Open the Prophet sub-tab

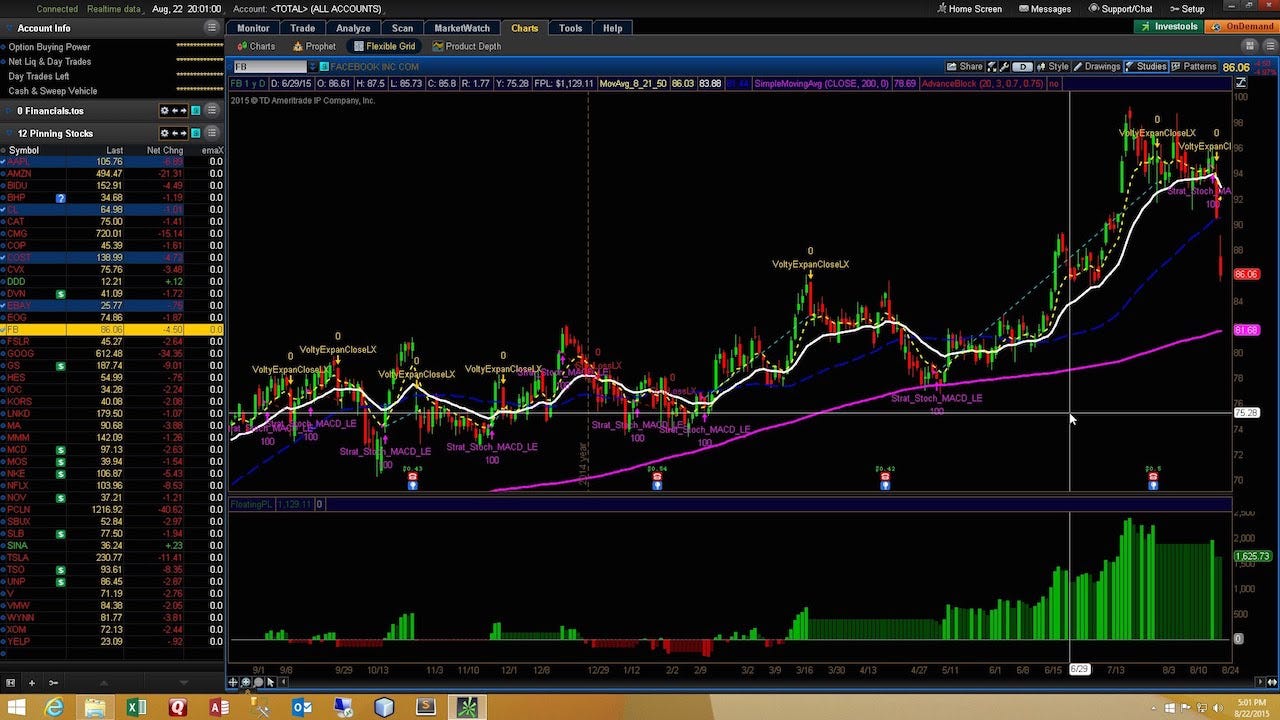pos(314,46)
